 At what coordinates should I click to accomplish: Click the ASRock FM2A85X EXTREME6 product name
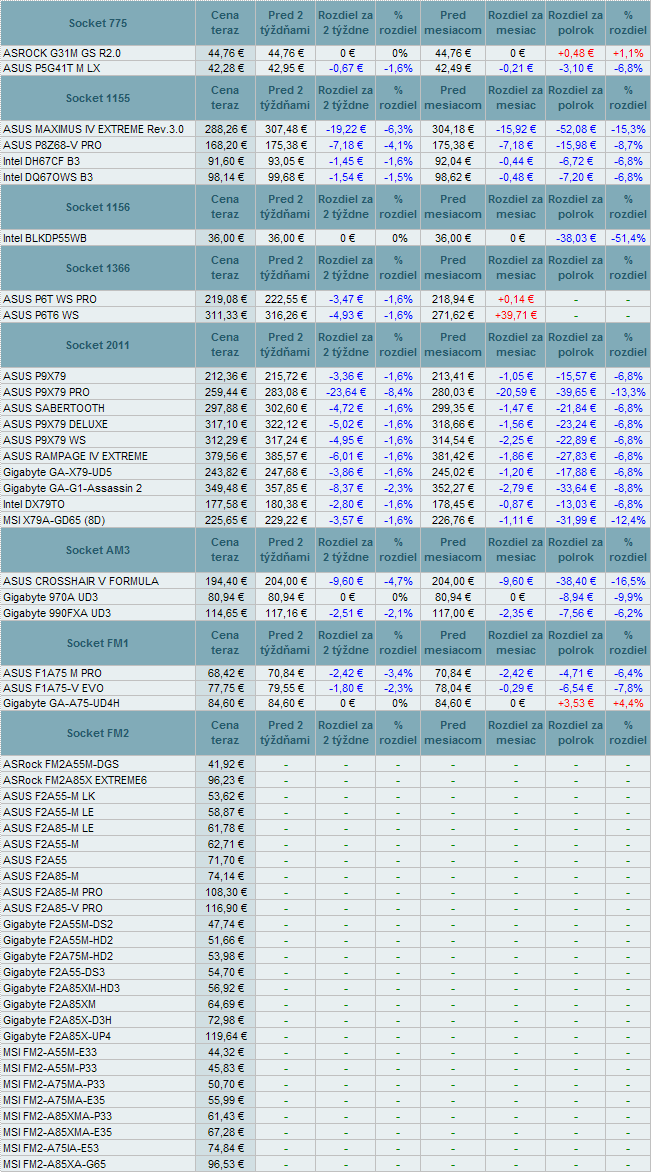(75, 780)
